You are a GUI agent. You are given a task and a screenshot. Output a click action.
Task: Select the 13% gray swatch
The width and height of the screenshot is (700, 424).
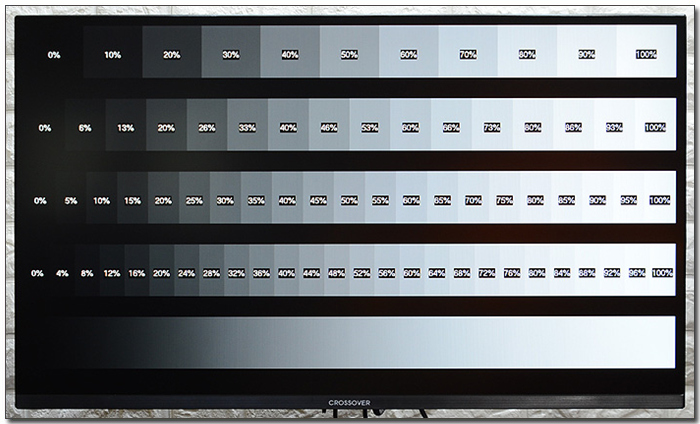coord(125,125)
